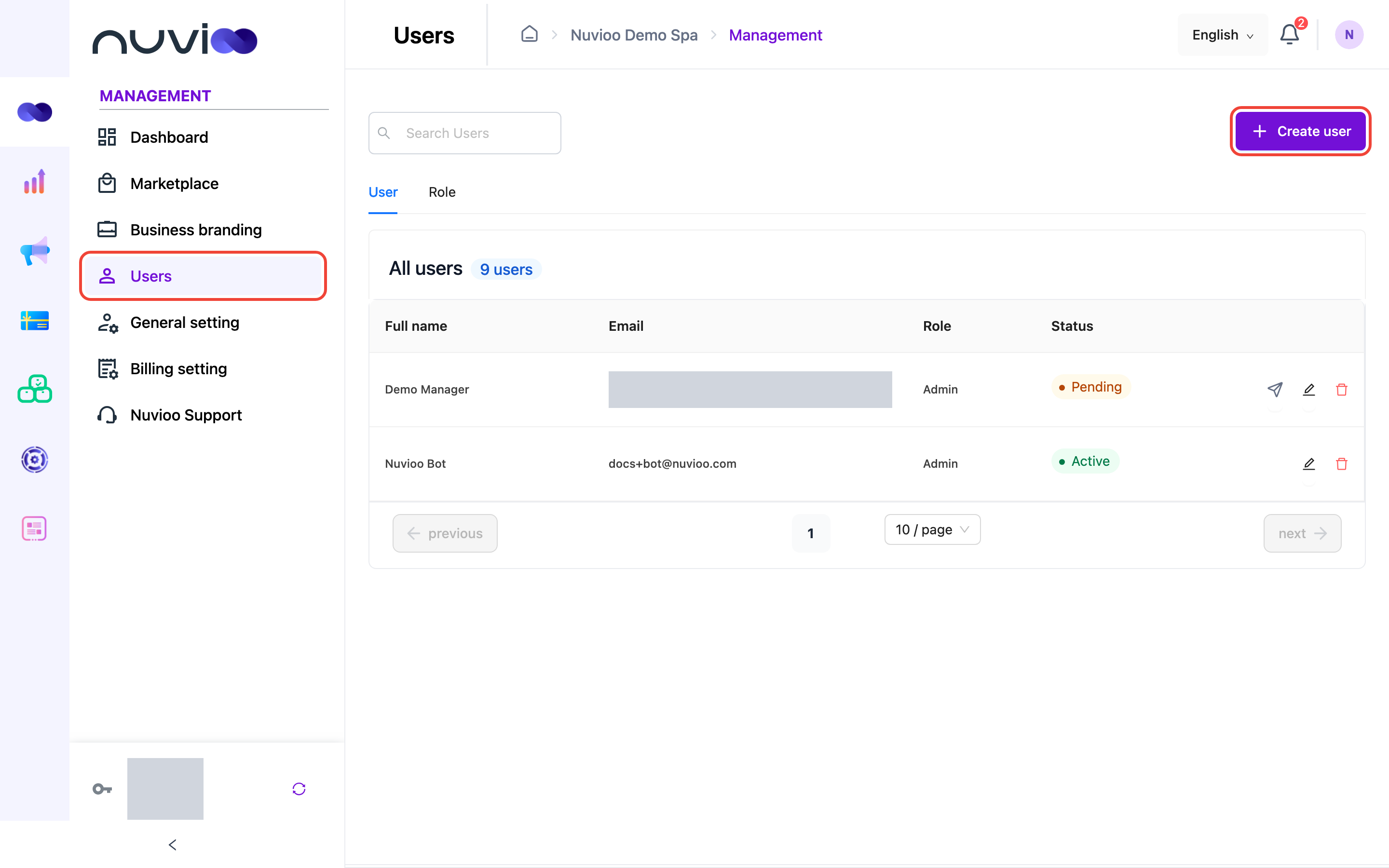The width and height of the screenshot is (1389, 868).
Task: Collapse the sidebar with the chevron arrow
Action: [x=172, y=844]
